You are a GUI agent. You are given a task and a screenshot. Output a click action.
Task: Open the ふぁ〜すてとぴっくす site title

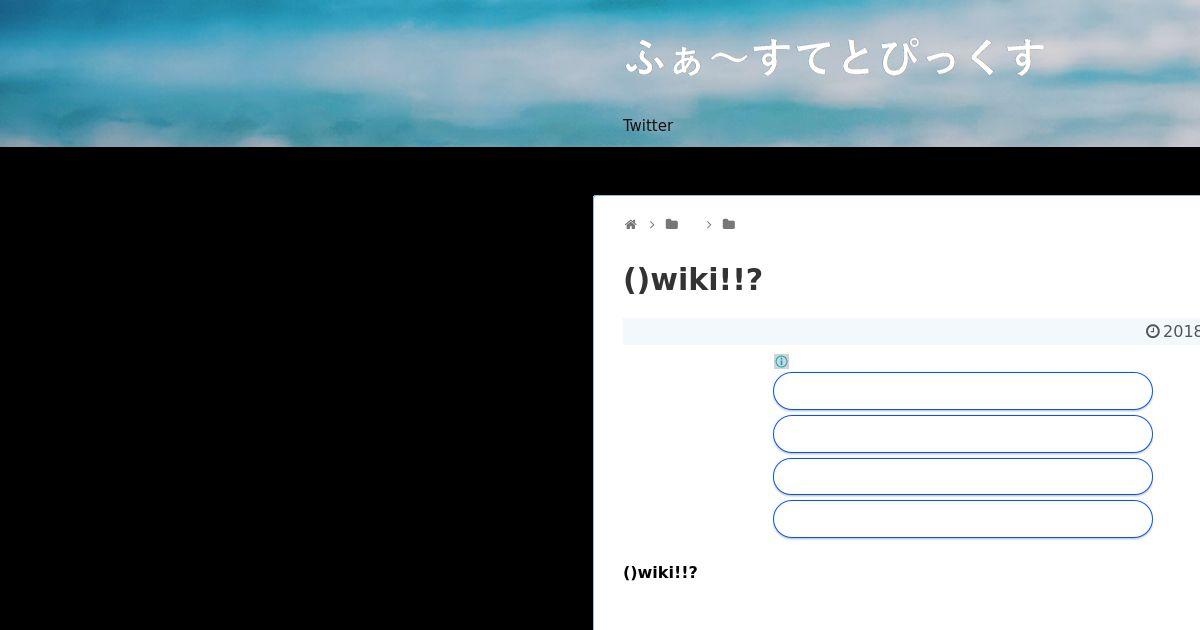tap(835, 58)
